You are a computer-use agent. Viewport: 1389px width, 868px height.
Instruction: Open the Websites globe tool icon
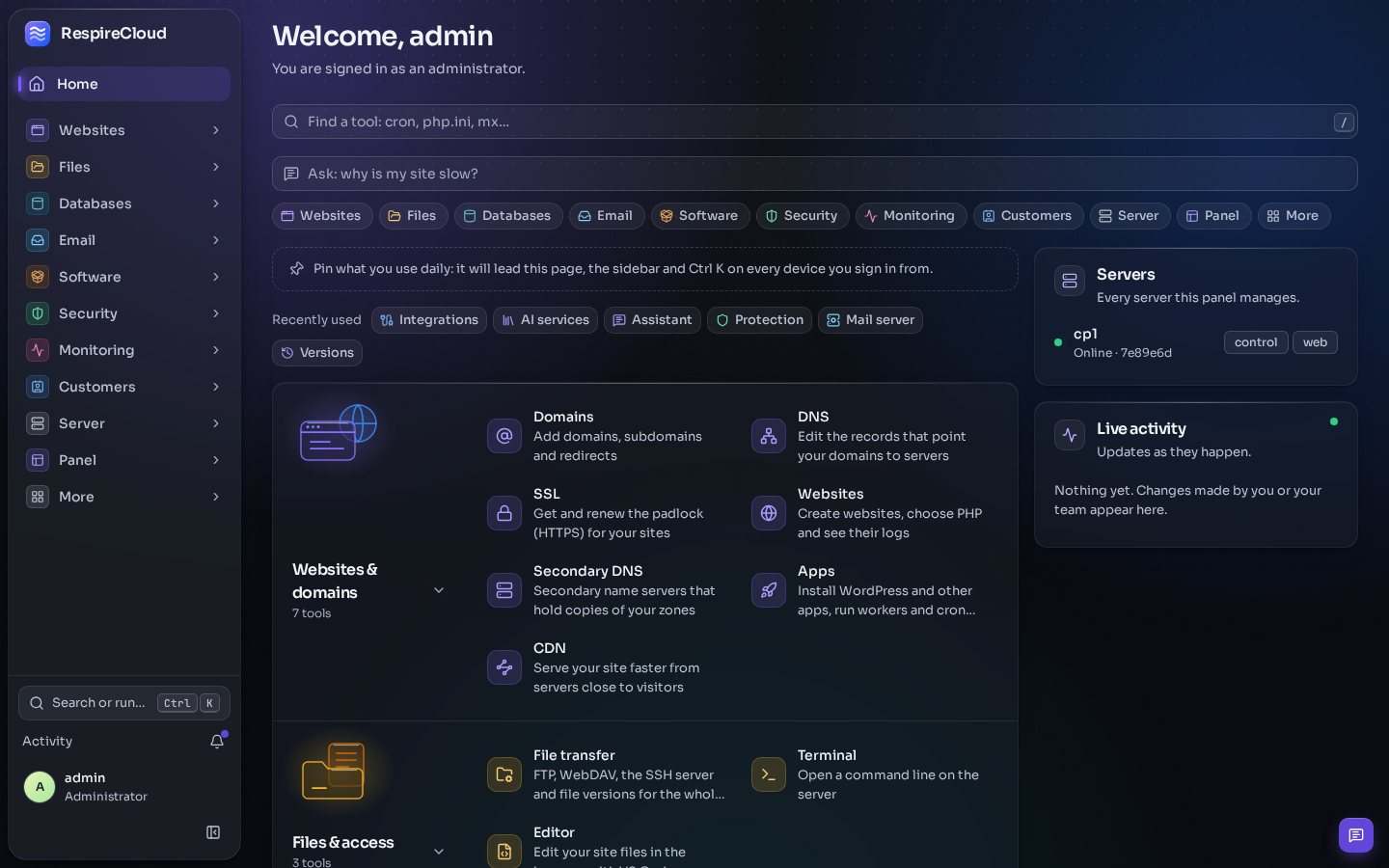coord(769,513)
